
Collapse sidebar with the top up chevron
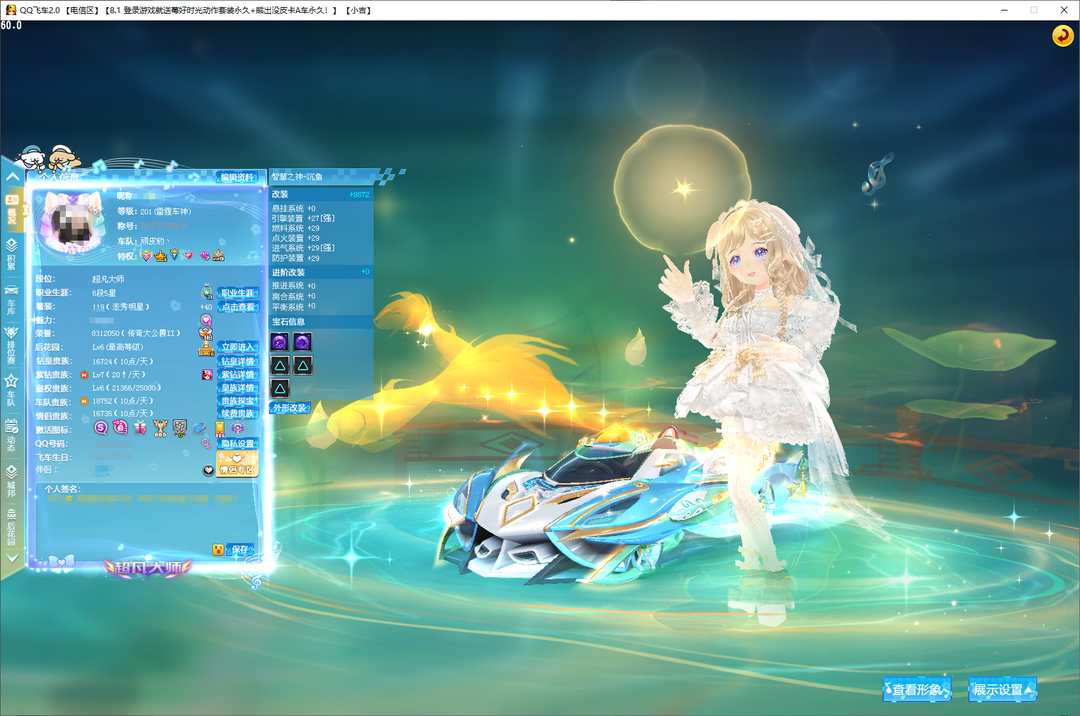pos(12,177)
